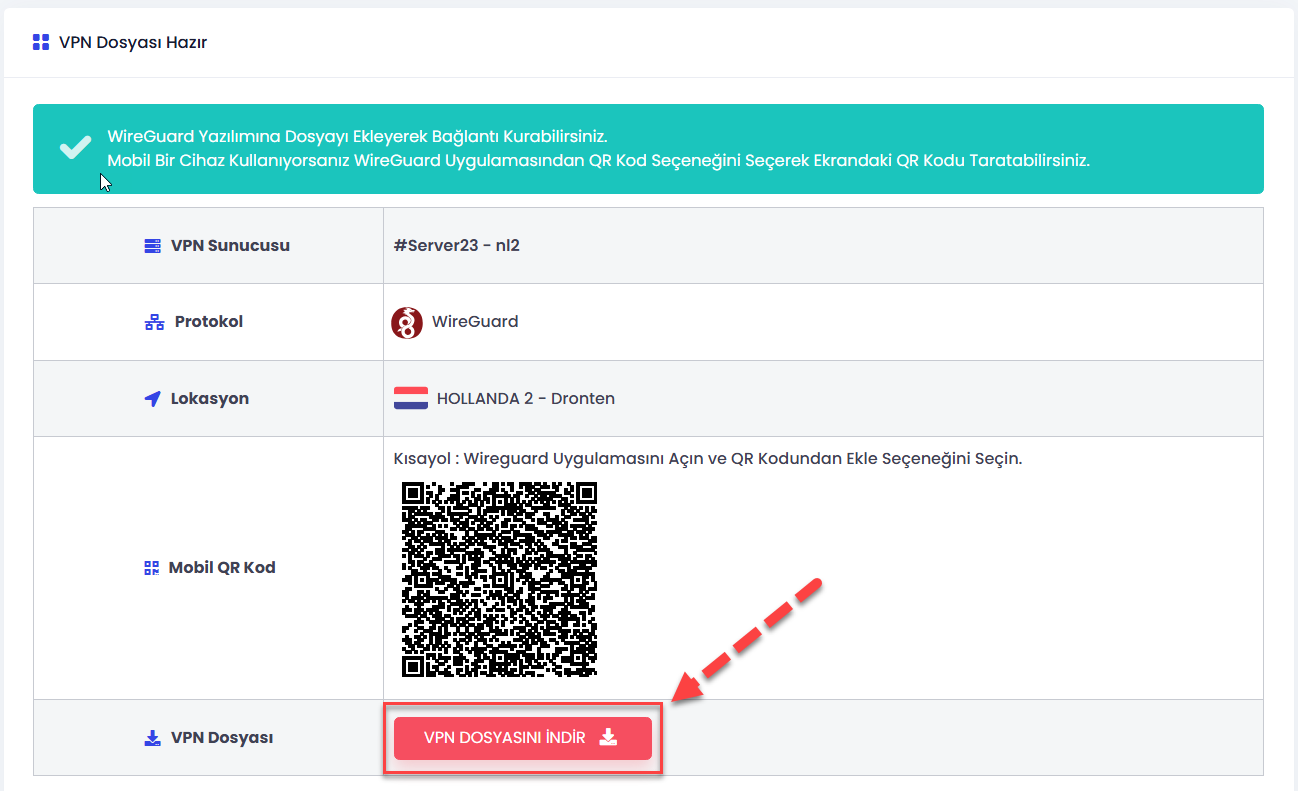1298x791 pixels.
Task: Click the network icon beside Protokol
Action: (x=154, y=322)
